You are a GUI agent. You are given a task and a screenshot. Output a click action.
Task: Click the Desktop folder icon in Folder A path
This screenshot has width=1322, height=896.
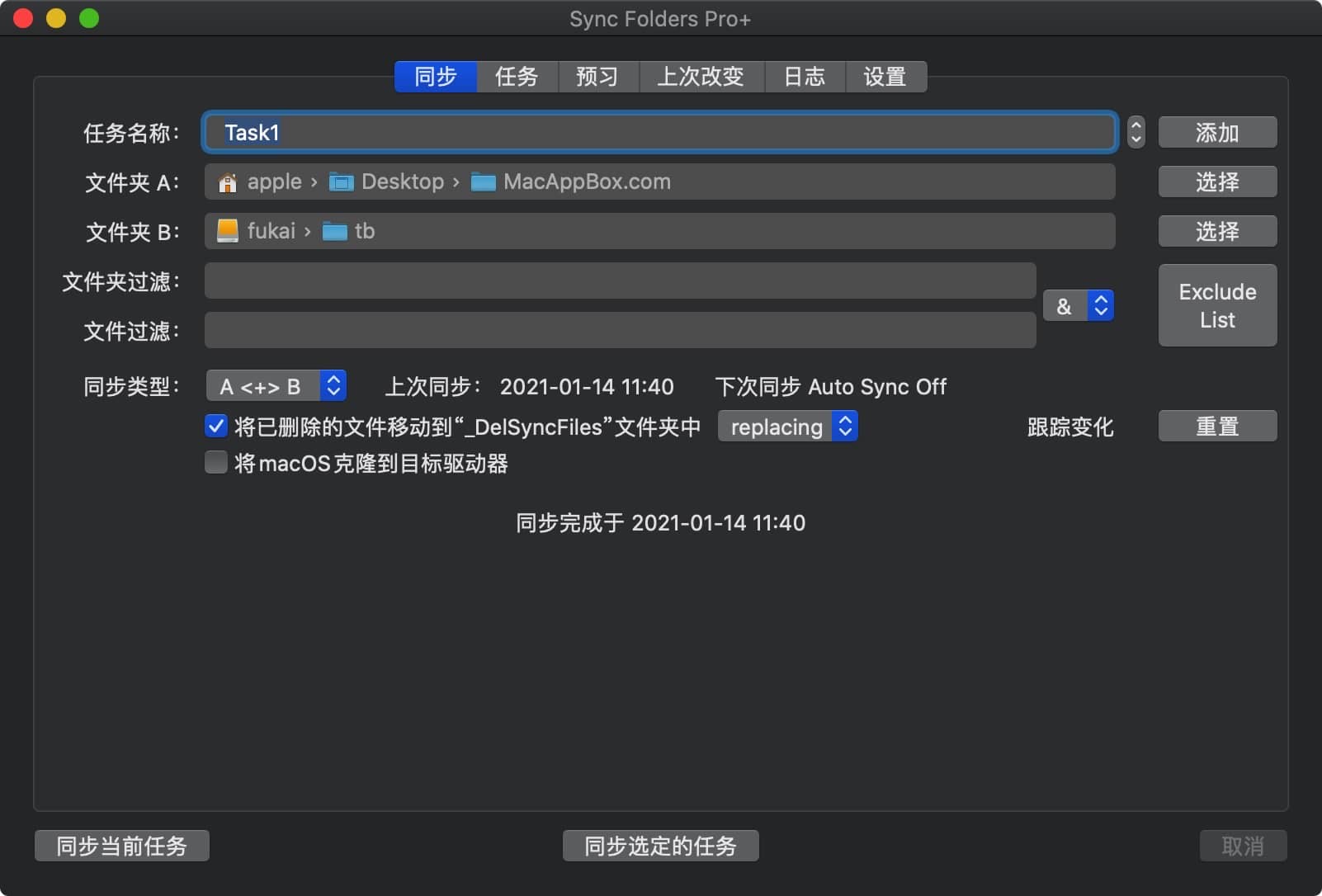[x=341, y=182]
